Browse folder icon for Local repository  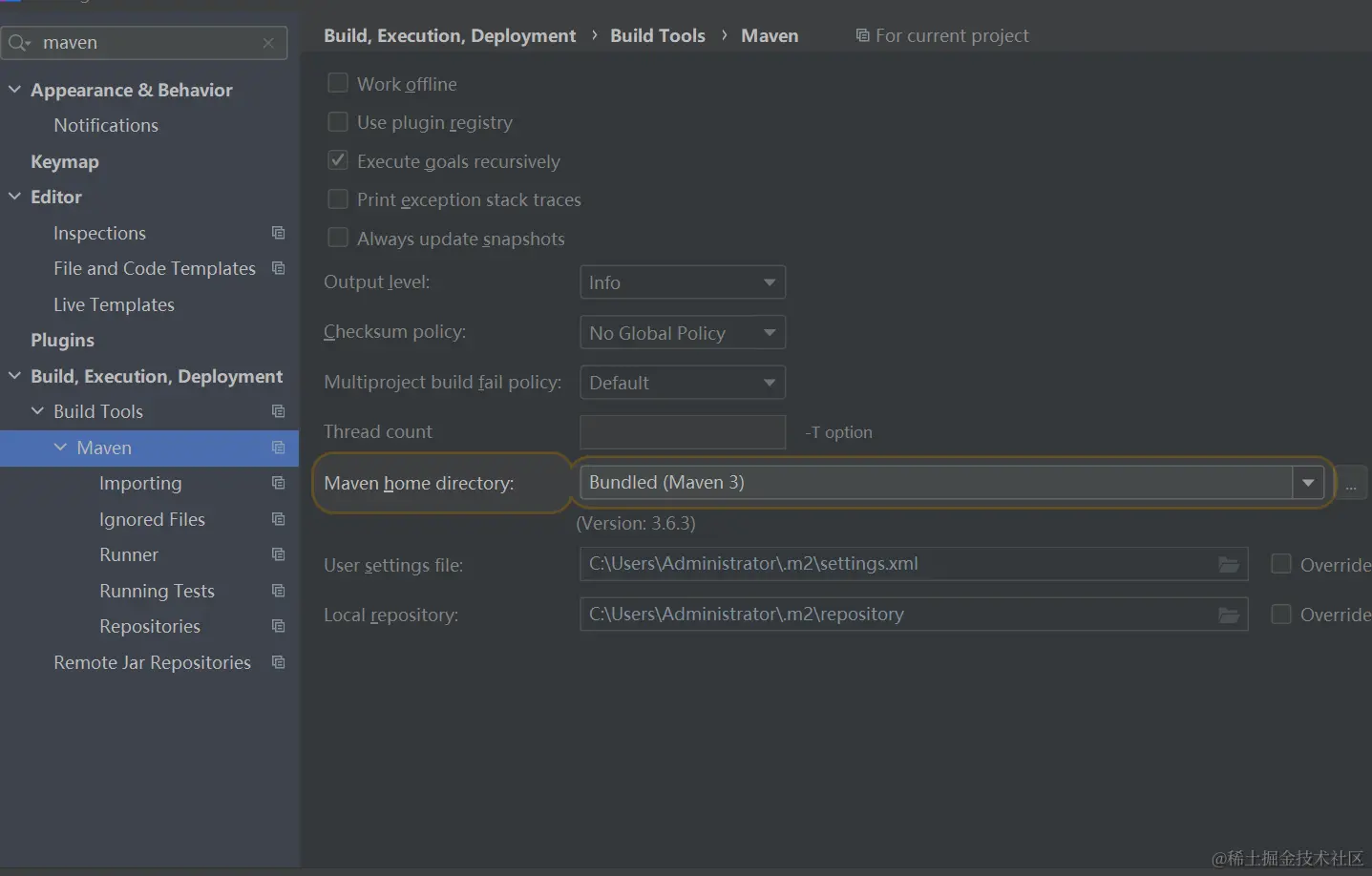tap(1229, 615)
